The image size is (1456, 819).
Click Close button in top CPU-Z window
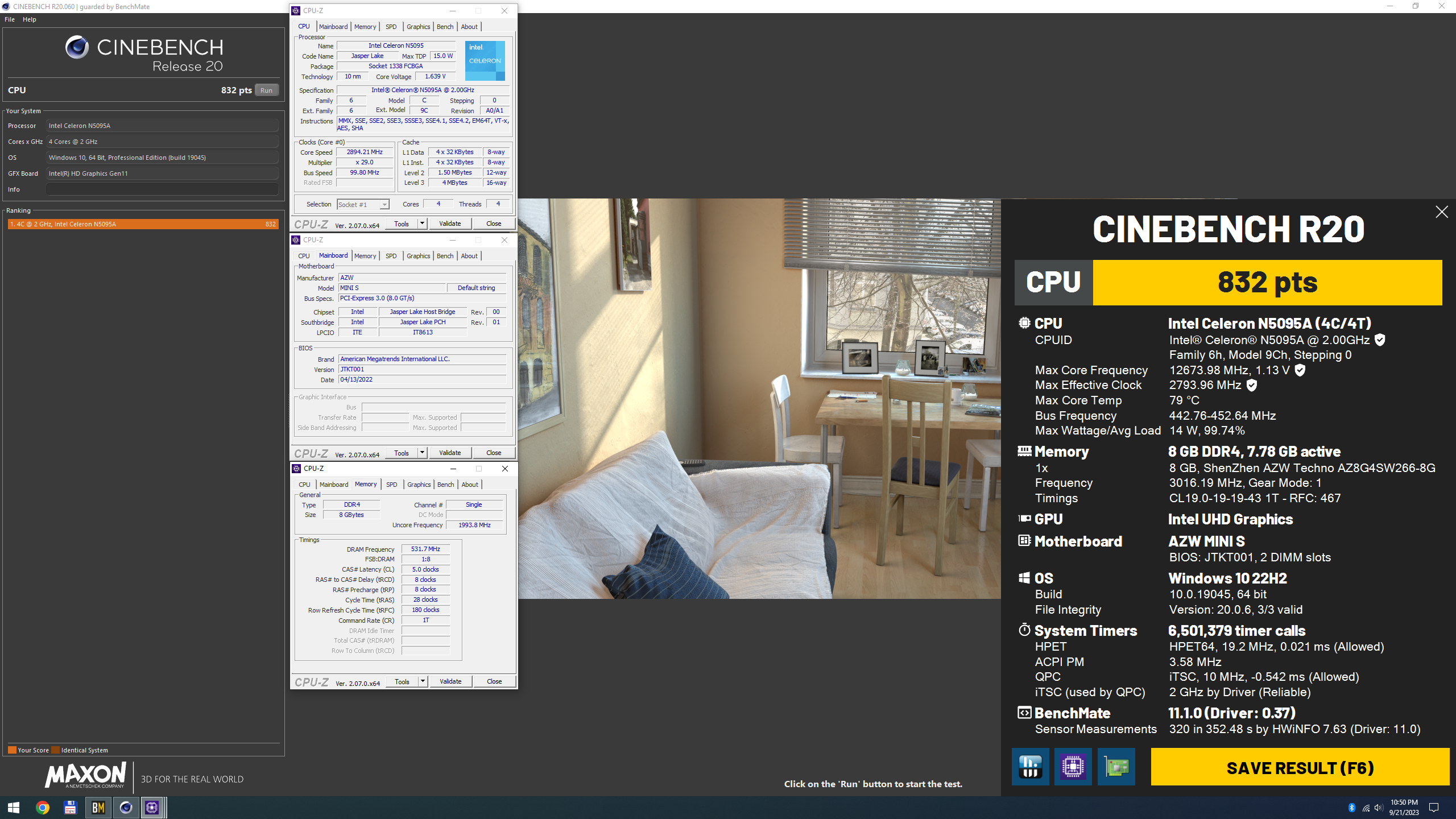(494, 224)
